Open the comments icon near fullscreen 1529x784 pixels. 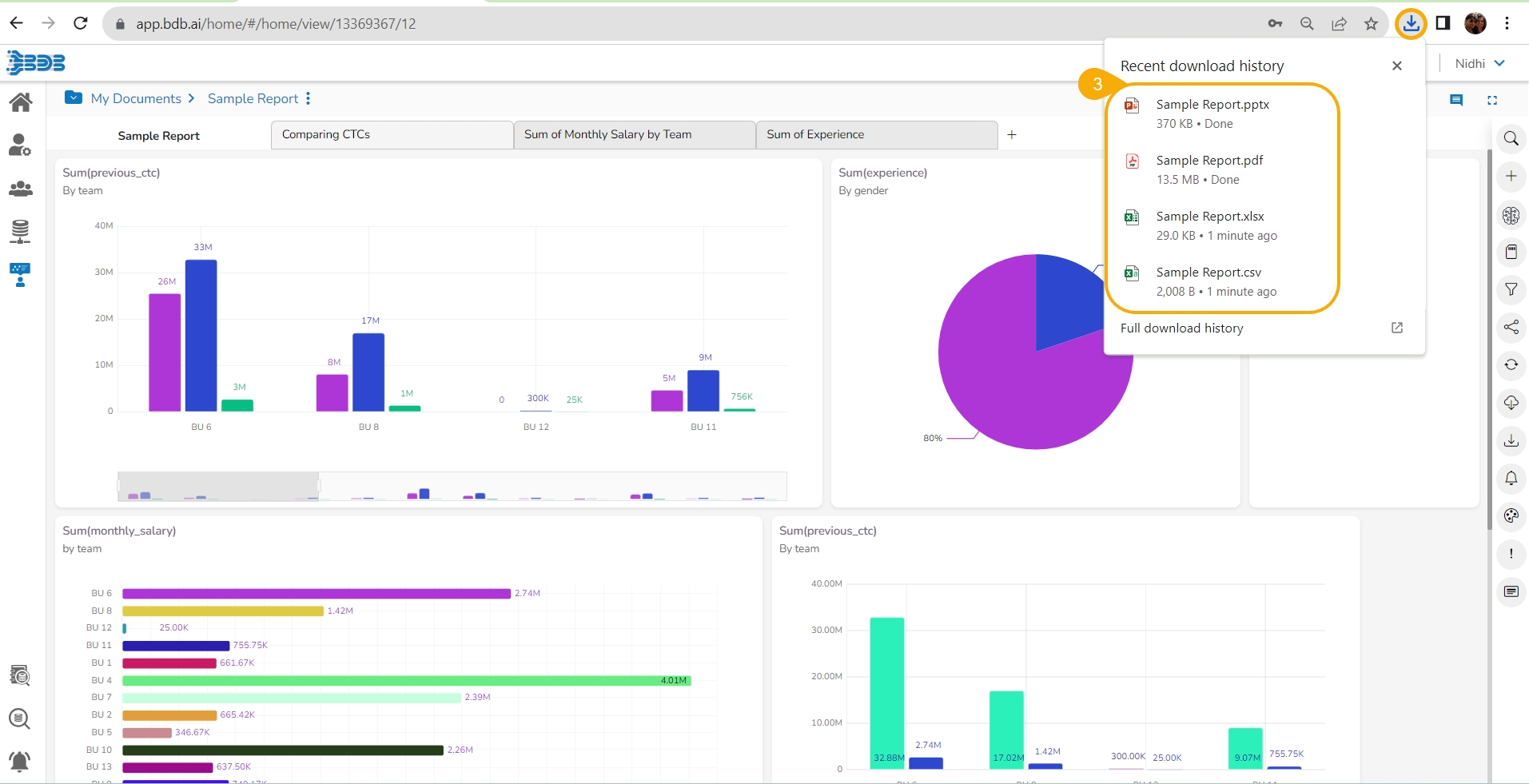[x=1456, y=100]
